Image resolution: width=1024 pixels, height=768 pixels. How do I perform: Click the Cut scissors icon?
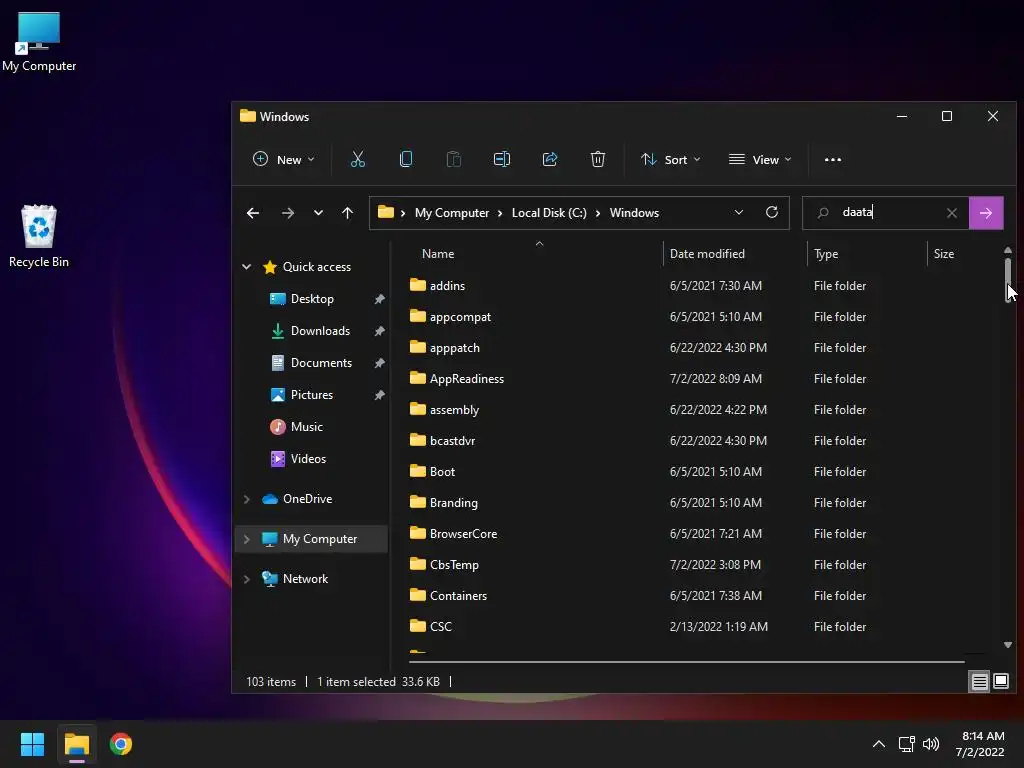click(357, 159)
